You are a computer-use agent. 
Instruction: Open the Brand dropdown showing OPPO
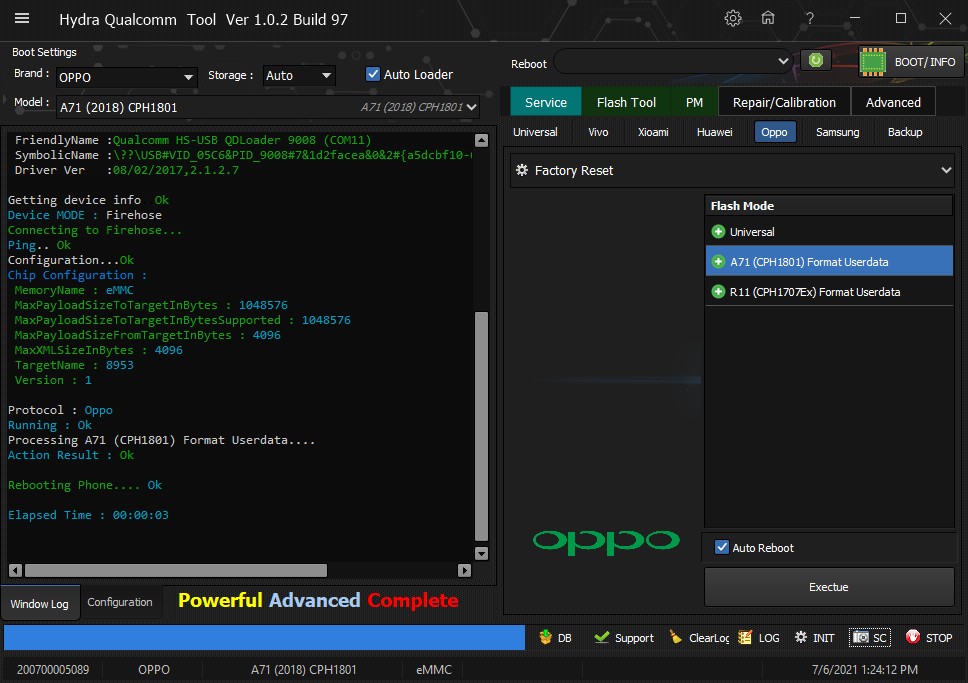click(127, 77)
